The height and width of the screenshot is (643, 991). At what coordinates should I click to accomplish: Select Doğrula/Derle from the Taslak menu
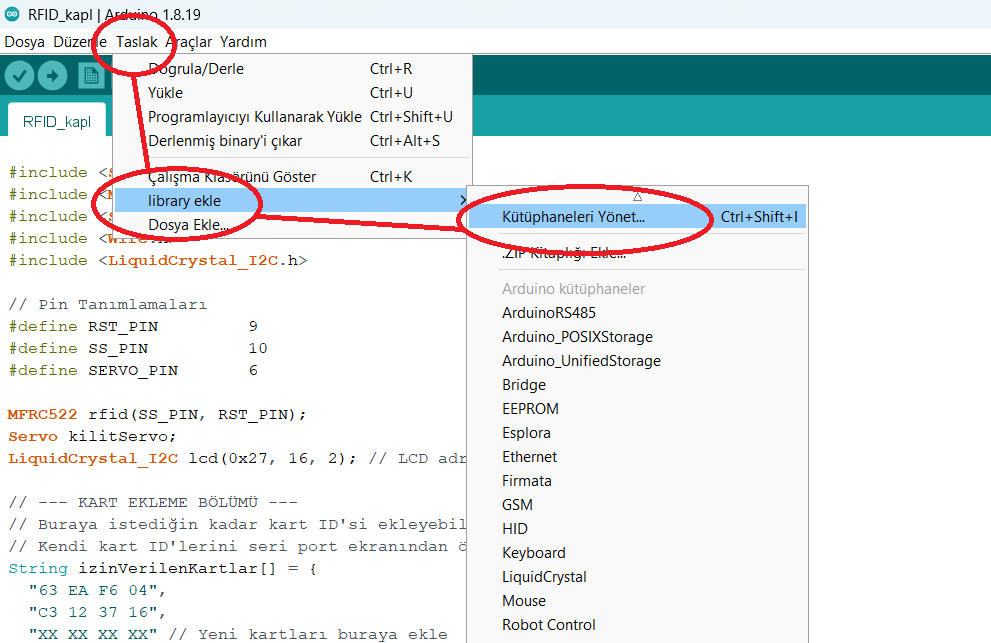click(x=196, y=69)
